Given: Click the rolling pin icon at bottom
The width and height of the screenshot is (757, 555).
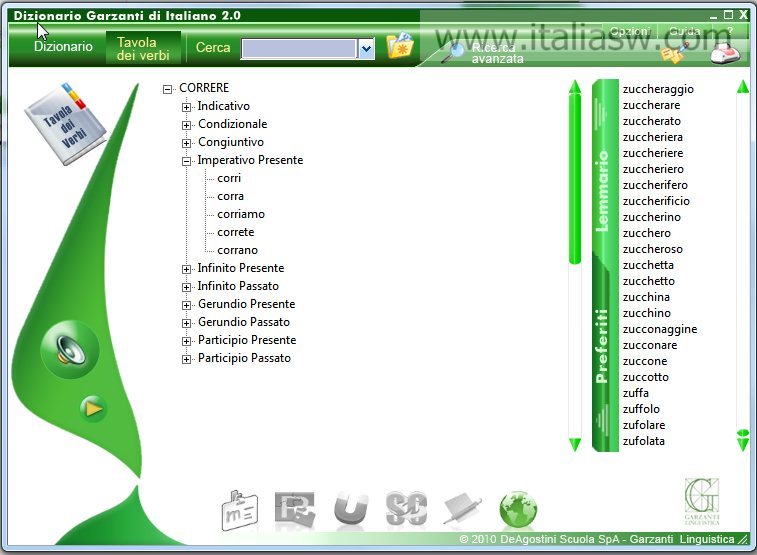Looking at the screenshot, I should [x=462, y=508].
